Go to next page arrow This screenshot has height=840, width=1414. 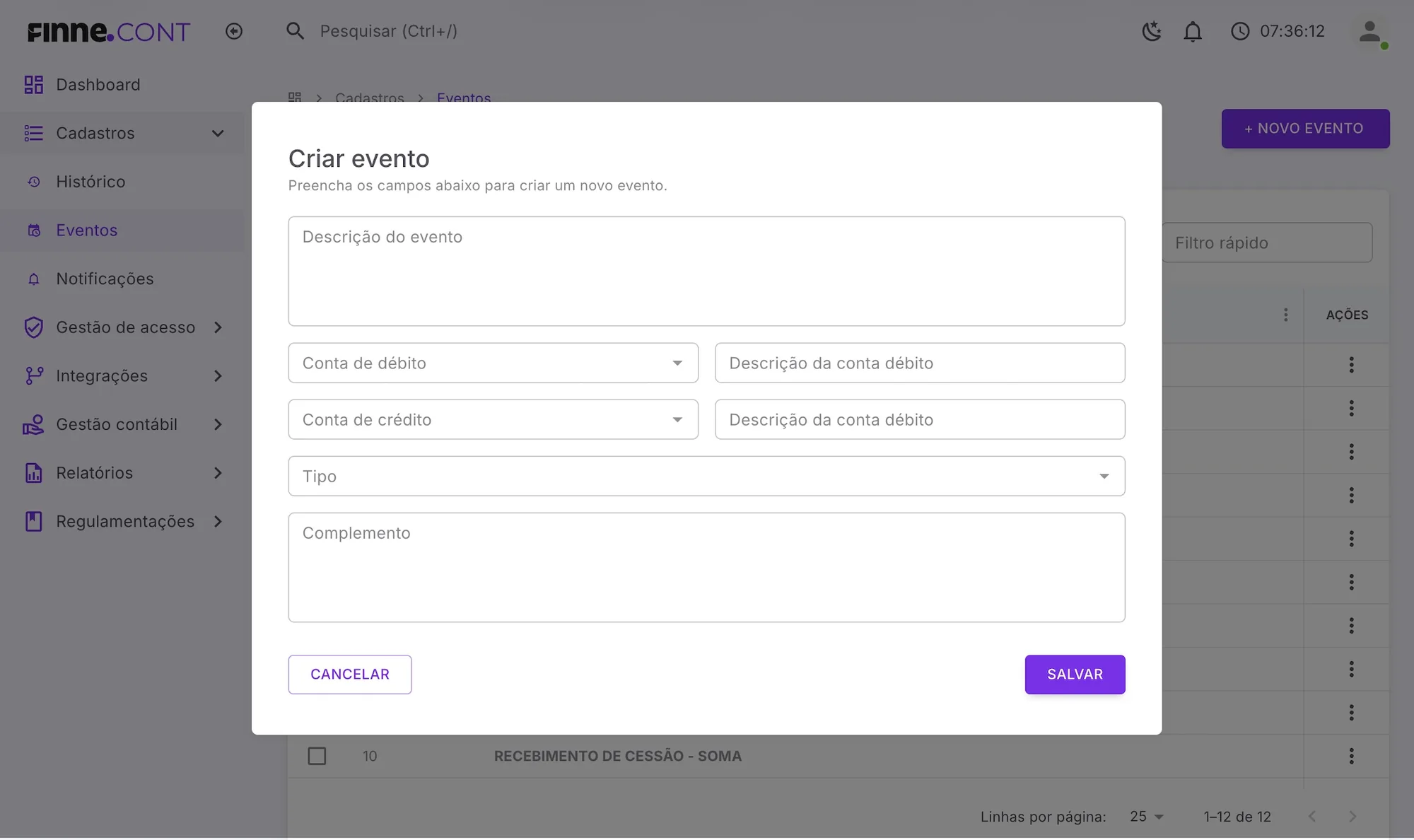click(1352, 817)
